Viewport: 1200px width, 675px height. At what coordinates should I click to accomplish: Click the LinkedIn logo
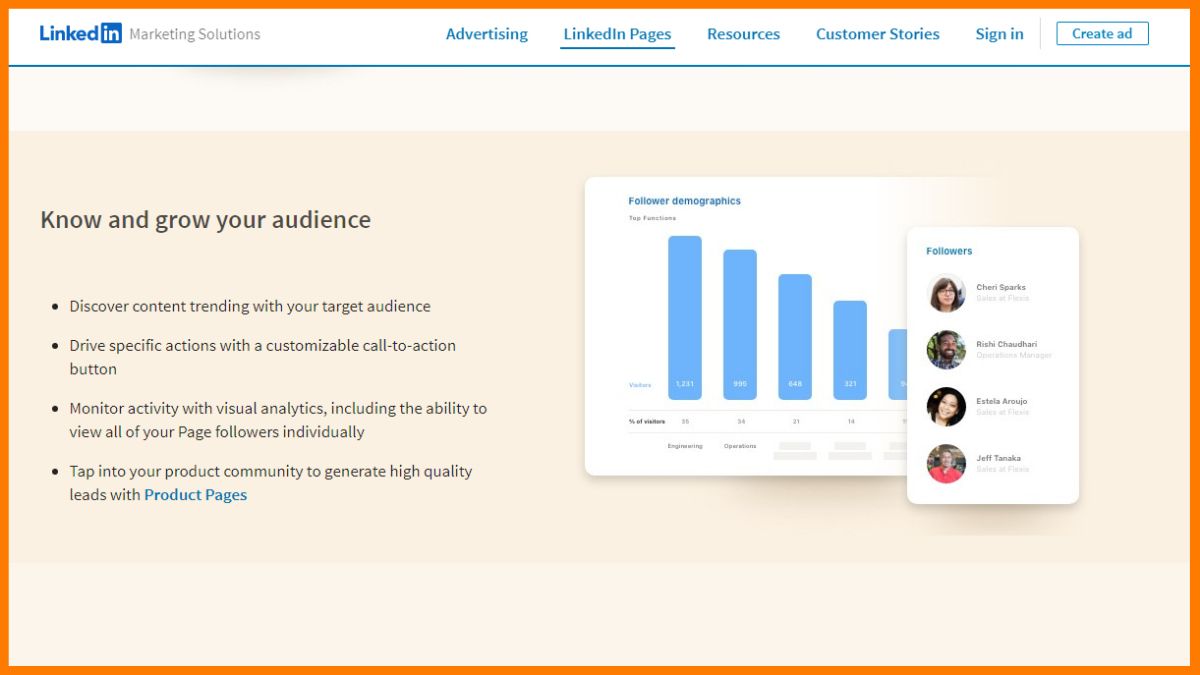point(81,33)
